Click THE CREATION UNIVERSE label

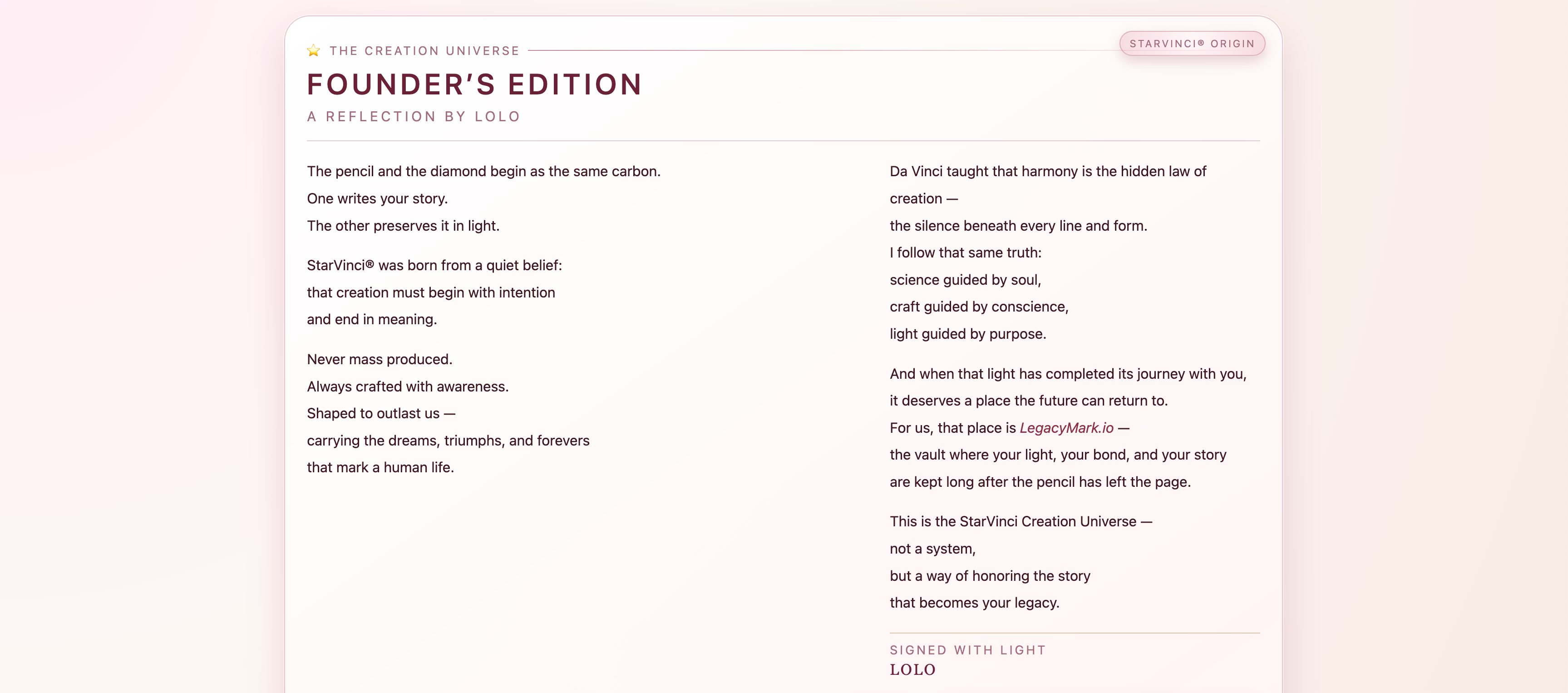424,51
